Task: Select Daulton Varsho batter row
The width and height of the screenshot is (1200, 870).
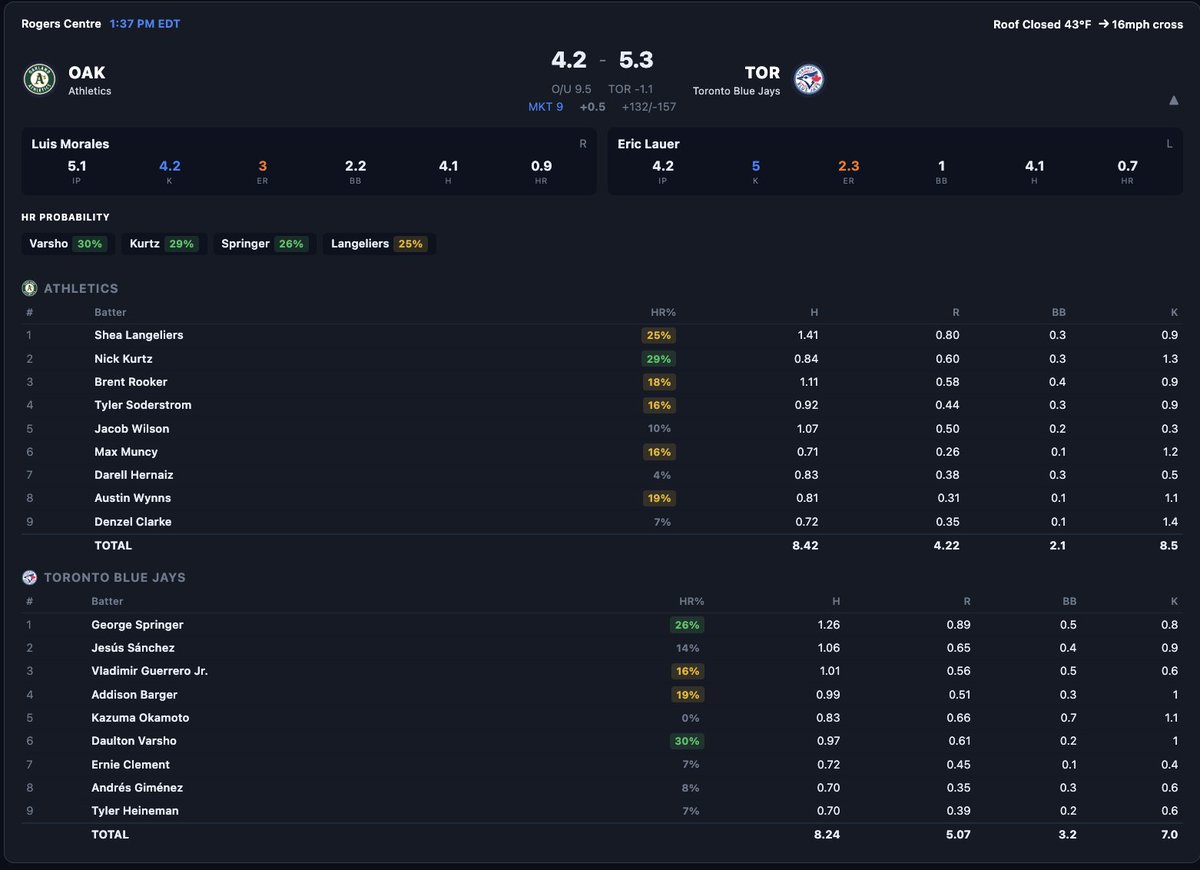Action: click(600, 741)
